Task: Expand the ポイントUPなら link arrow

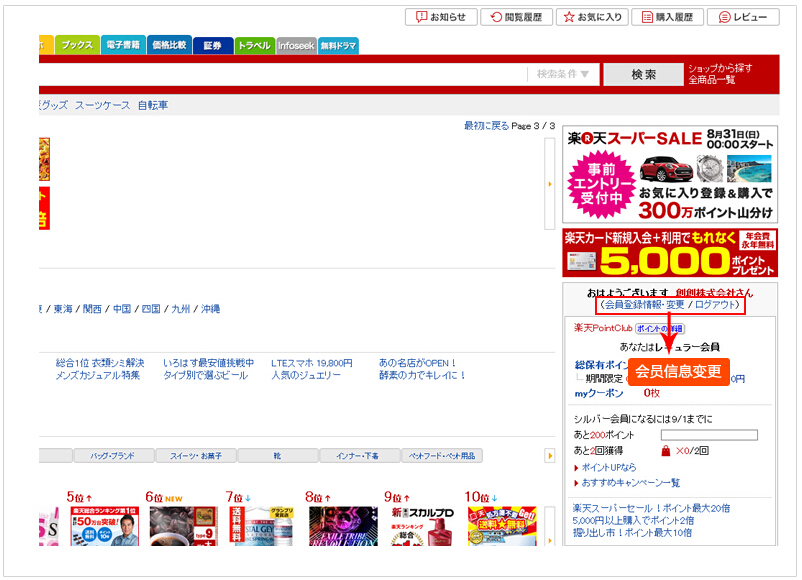Action: [577, 467]
